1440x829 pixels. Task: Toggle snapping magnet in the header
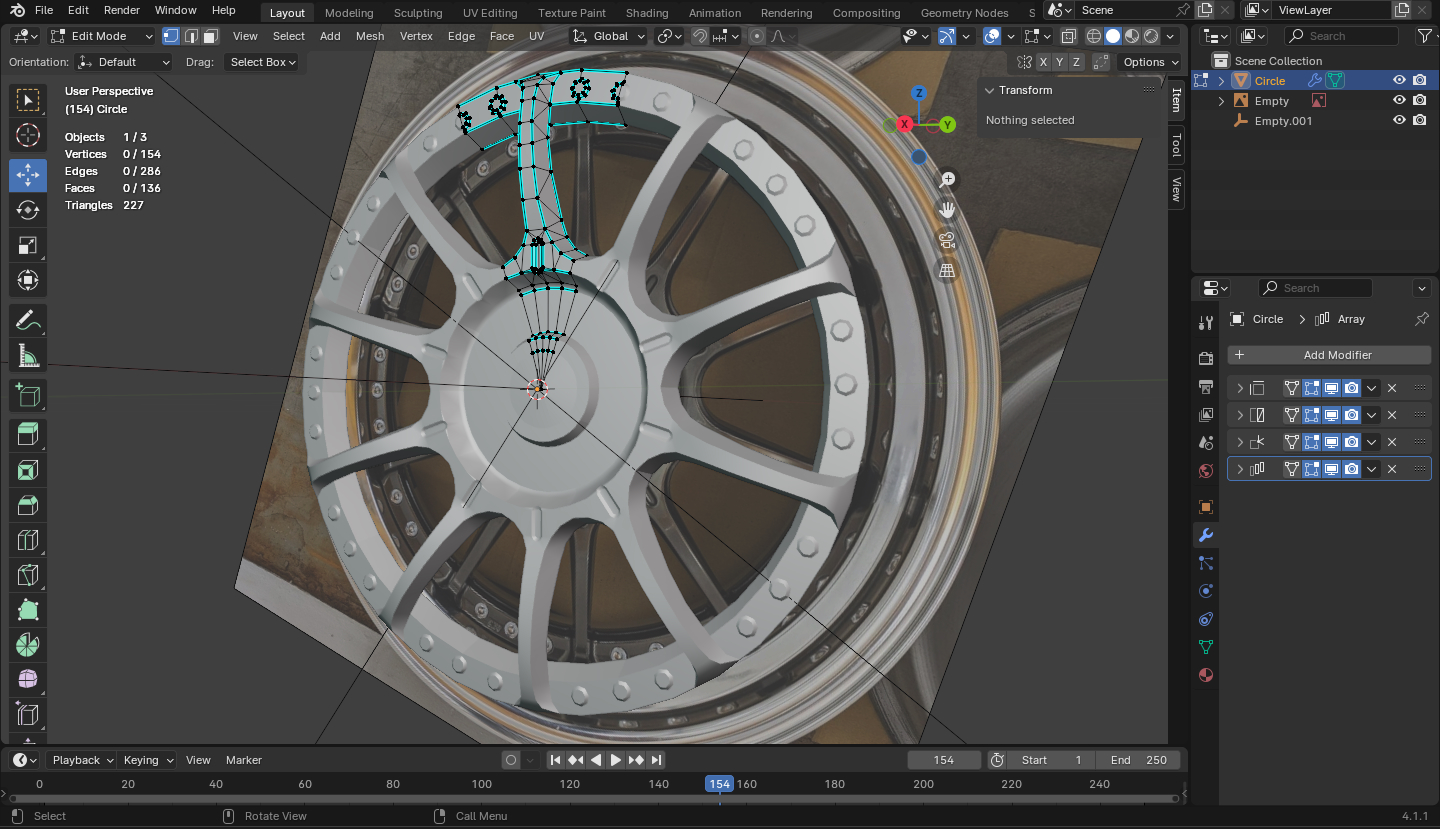coord(701,36)
